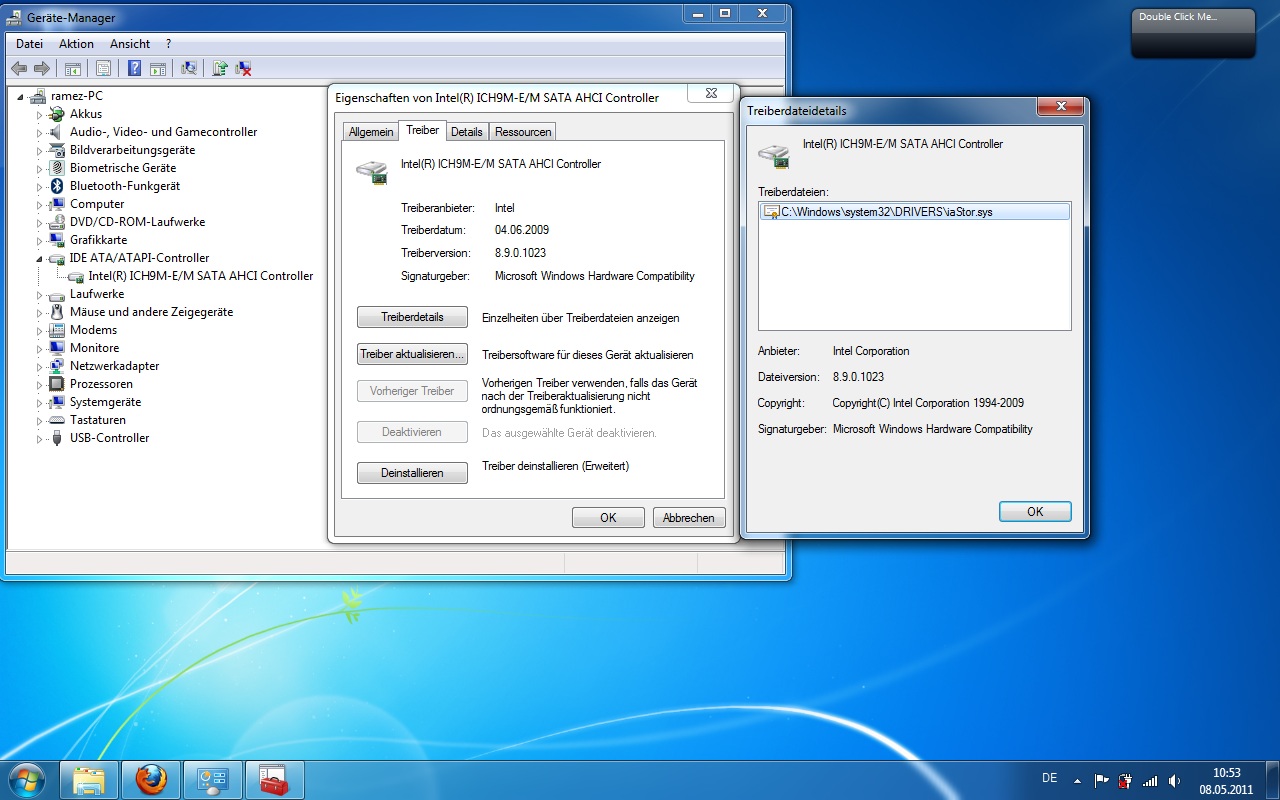Show hidden tray icons arrow
1280x800 pixels.
coord(1077,780)
